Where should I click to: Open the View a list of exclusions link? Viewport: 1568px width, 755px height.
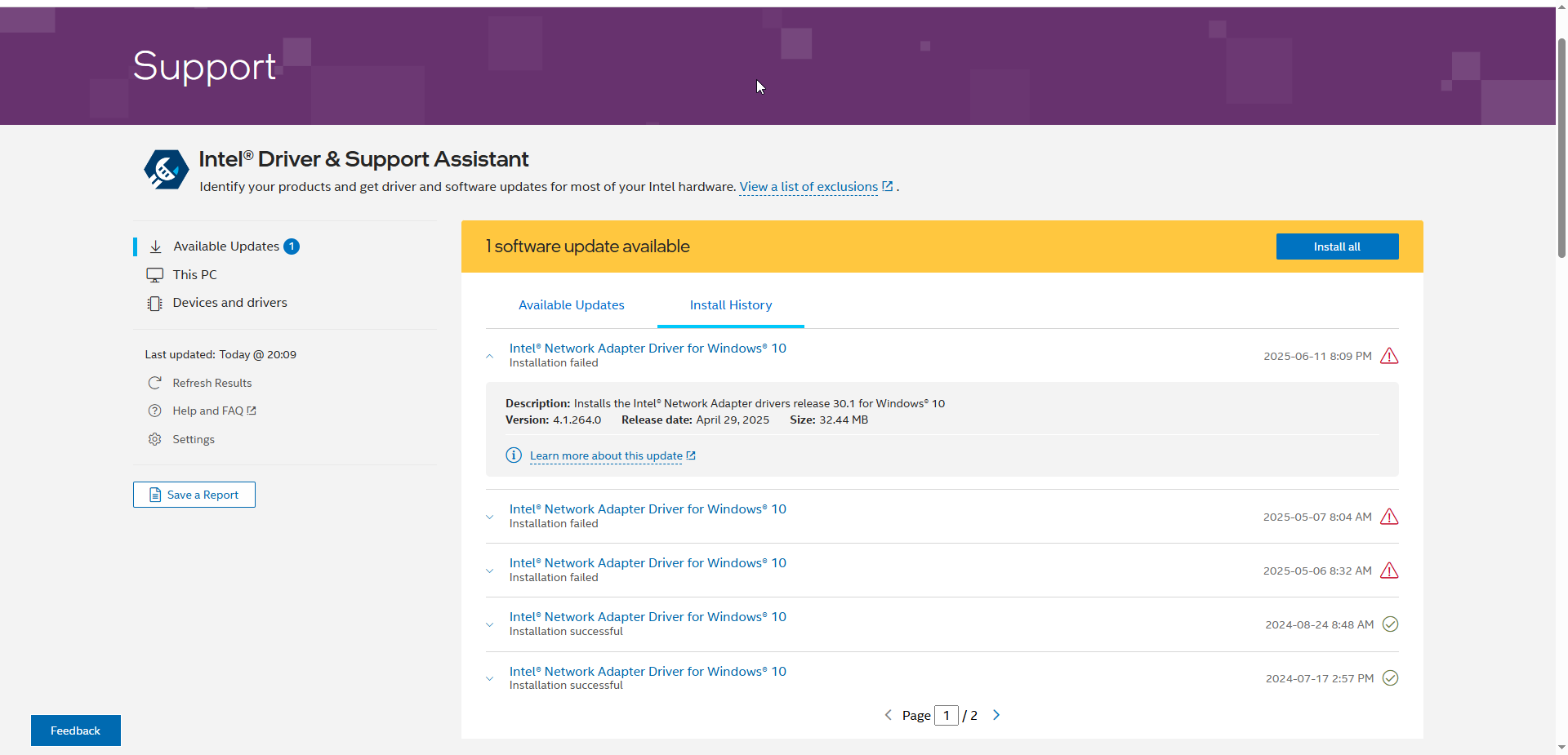point(808,187)
